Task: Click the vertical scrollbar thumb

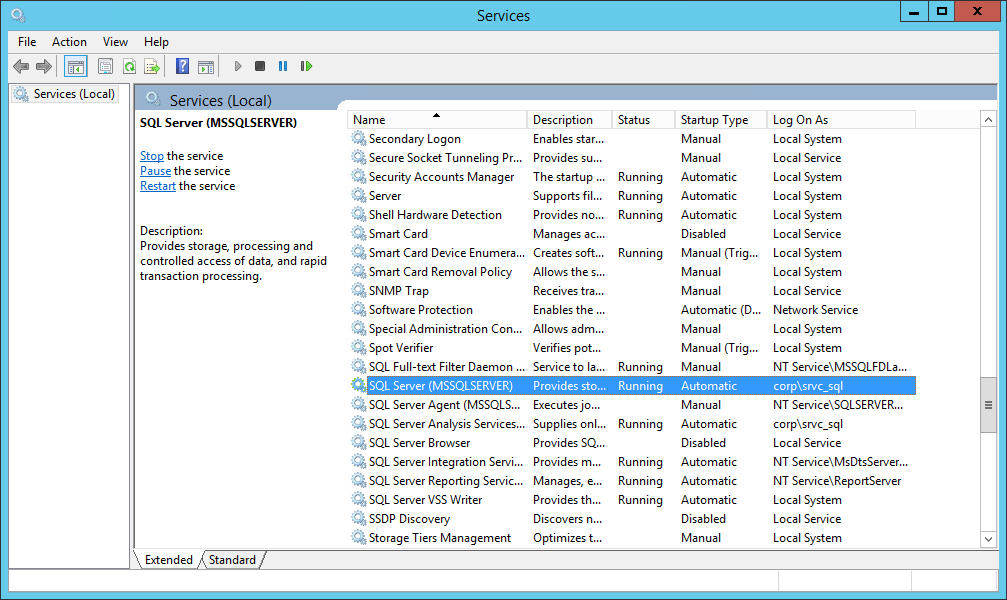Action: 988,405
